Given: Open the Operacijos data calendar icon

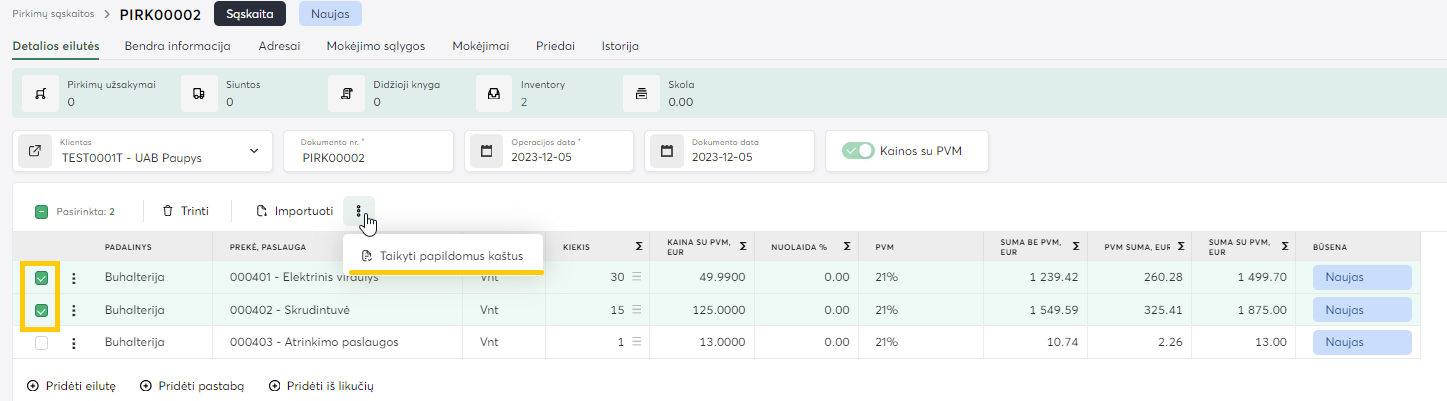Looking at the screenshot, I should (487, 151).
